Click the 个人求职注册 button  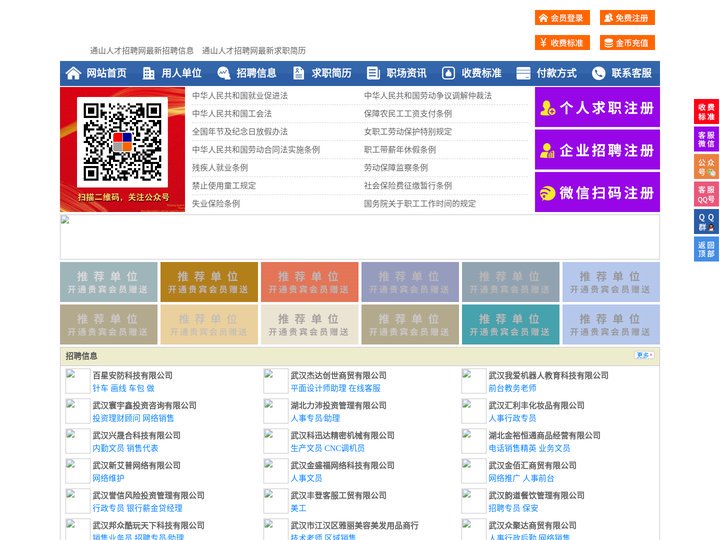[x=597, y=107]
